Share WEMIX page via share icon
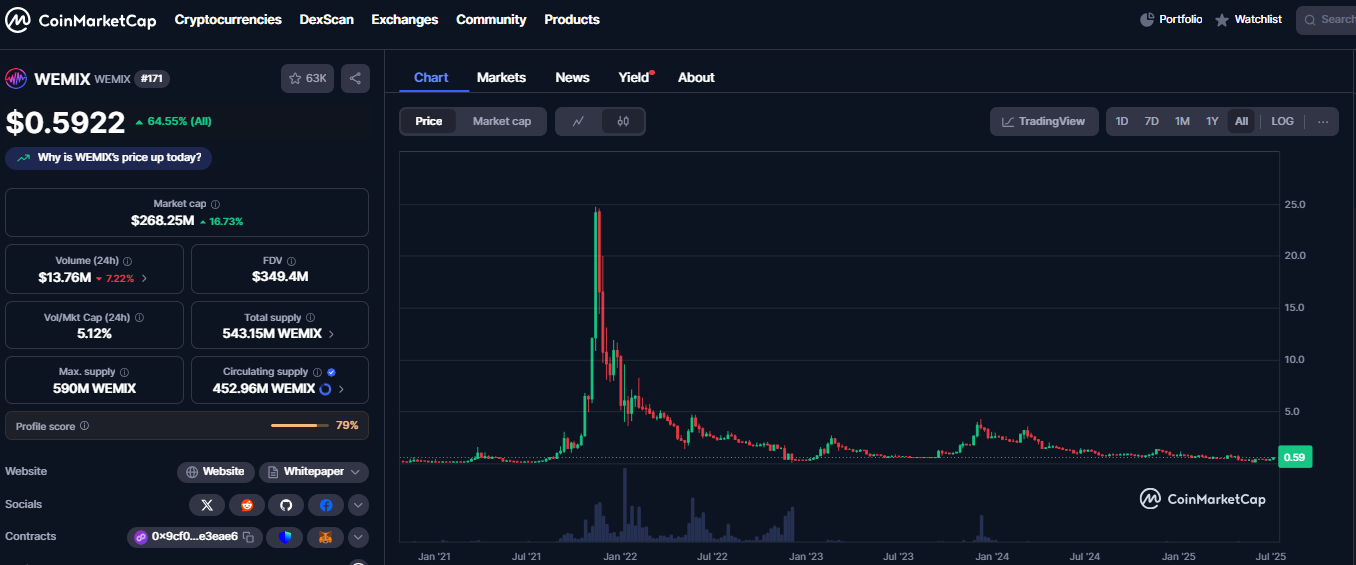The image size is (1356, 565). [x=355, y=78]
